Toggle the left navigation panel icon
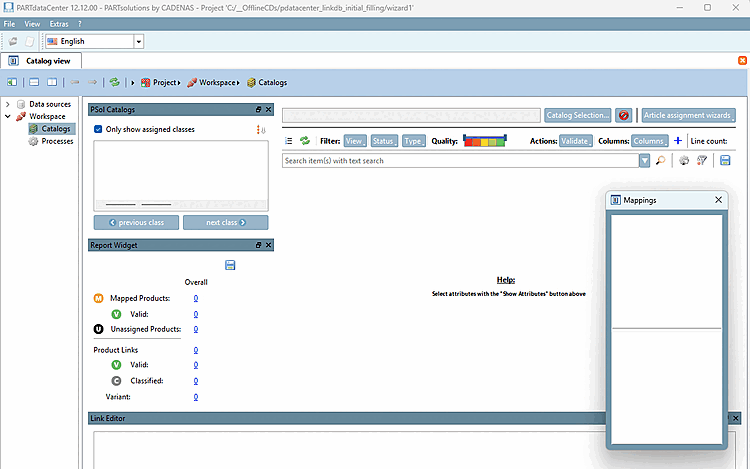Viewport: 750px width, 469px height. click(12, 82)
